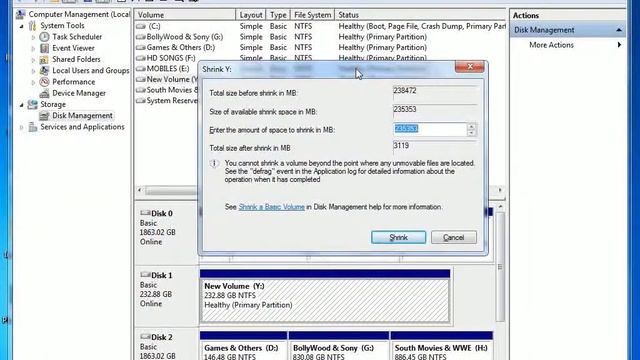The image size is (640, 360).
Task: Select the MOBILES (E:) volume
Action: pyautogui.click(x=168, y=69)
